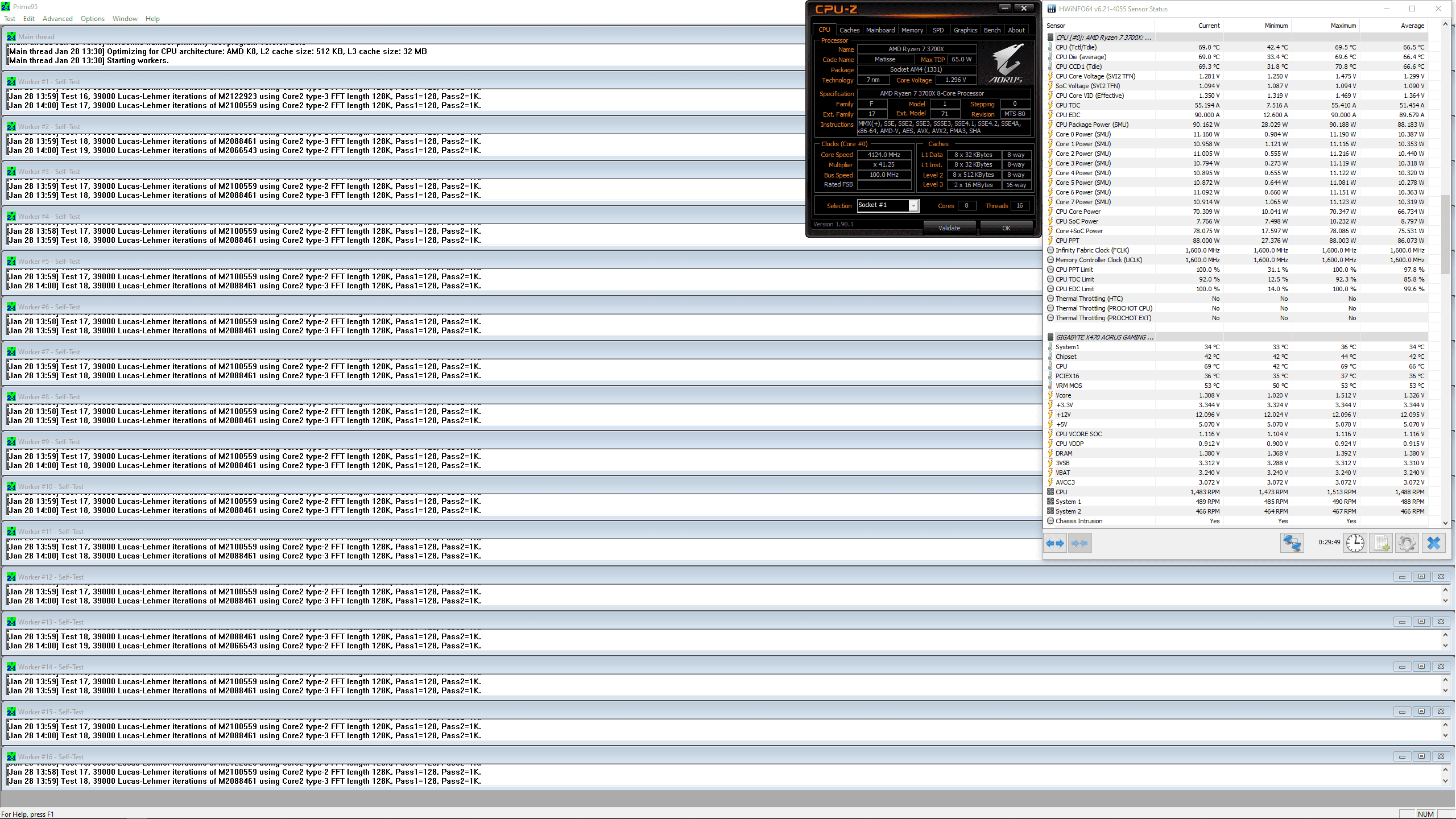This screenshot has width=1456, height=819.
Task: Click the Maximum column header in HWiNFO
Action: (1325, 26)
